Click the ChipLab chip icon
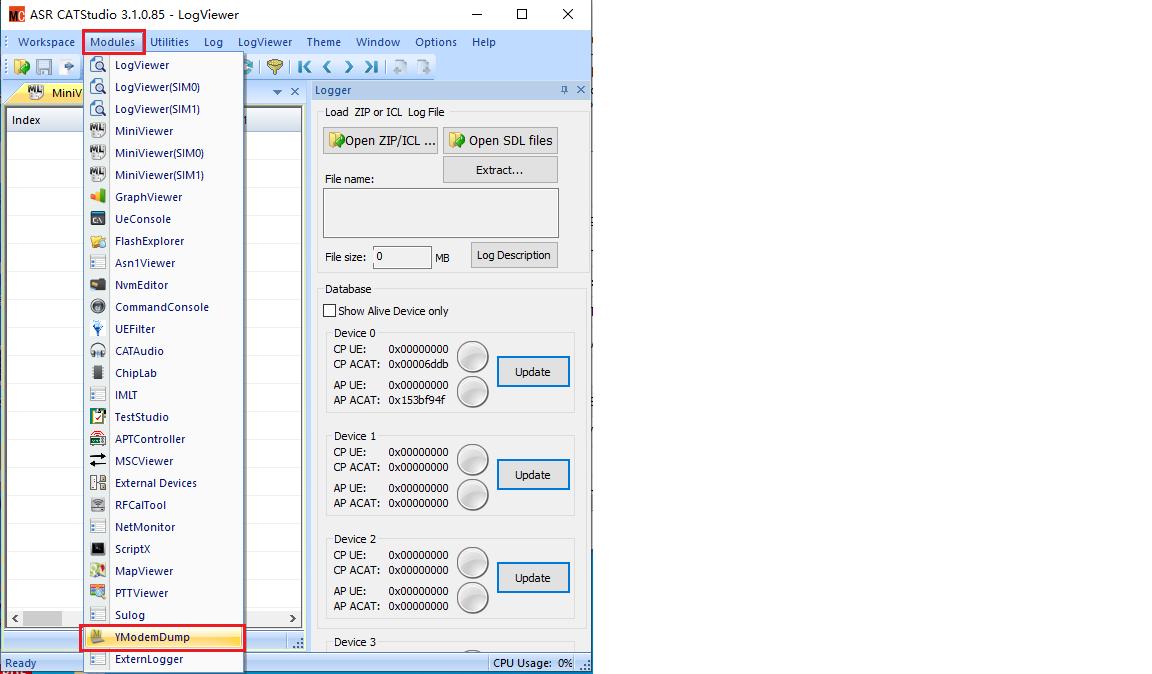Image resolution: width=1152 pixels, height=674 pixels. (x=98, y=373)
